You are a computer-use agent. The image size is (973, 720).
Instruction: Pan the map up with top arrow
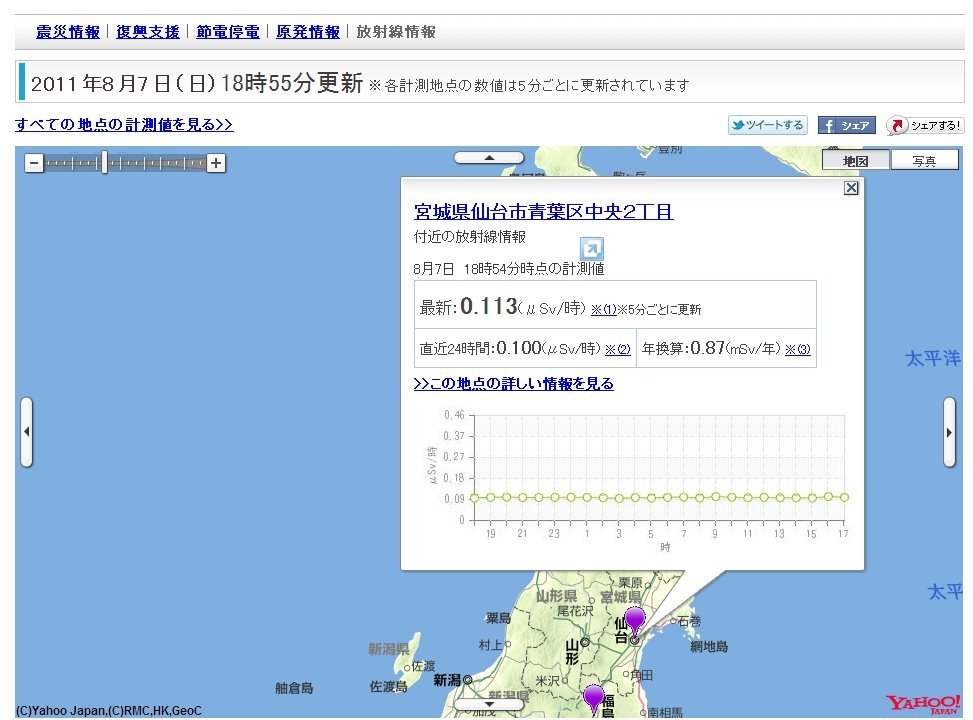pos(489,157)
